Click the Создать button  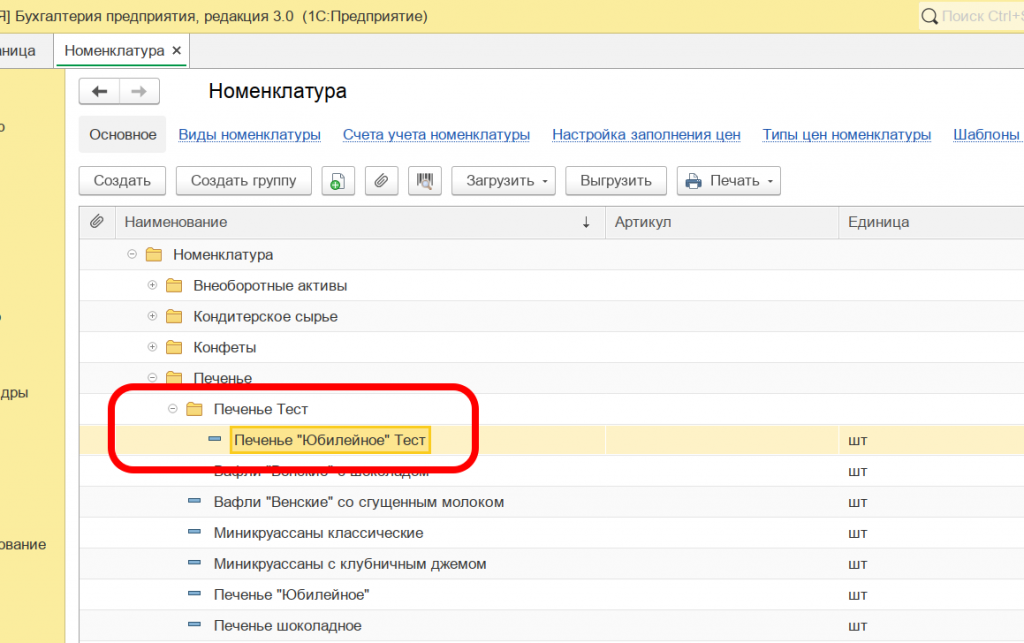(122, 181)
